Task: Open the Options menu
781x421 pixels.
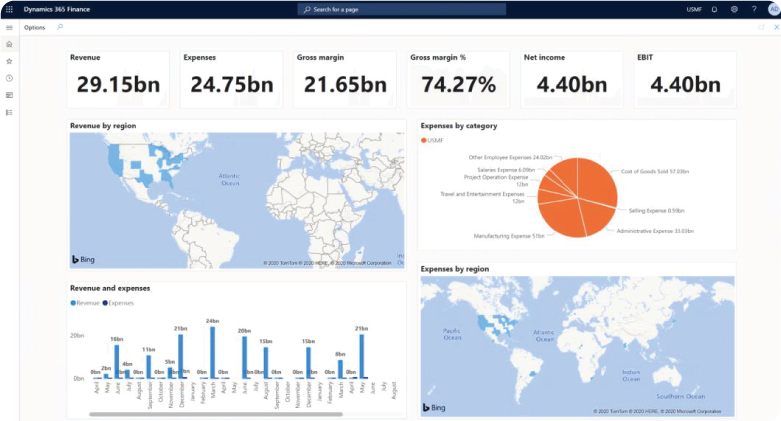Action: 34,27
